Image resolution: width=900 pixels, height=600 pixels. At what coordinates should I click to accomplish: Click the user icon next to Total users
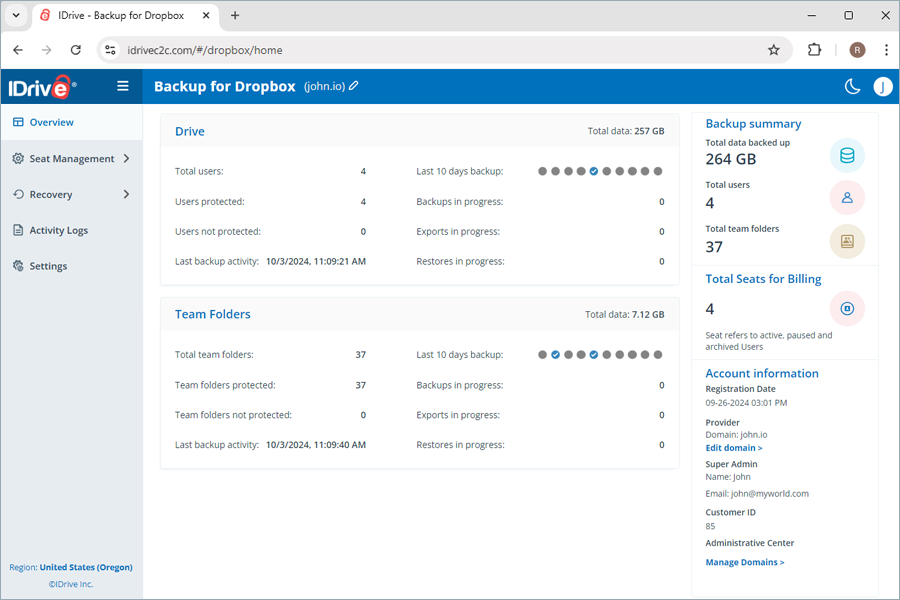pos(847,197)
